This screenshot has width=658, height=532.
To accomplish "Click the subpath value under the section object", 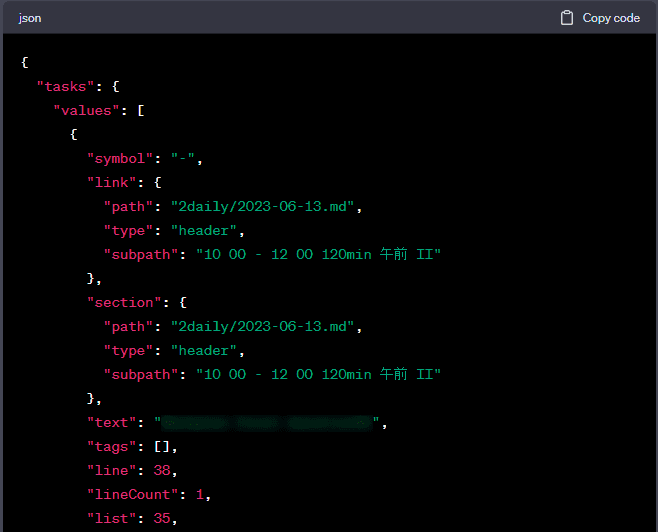I will click(x=318, y=374).
